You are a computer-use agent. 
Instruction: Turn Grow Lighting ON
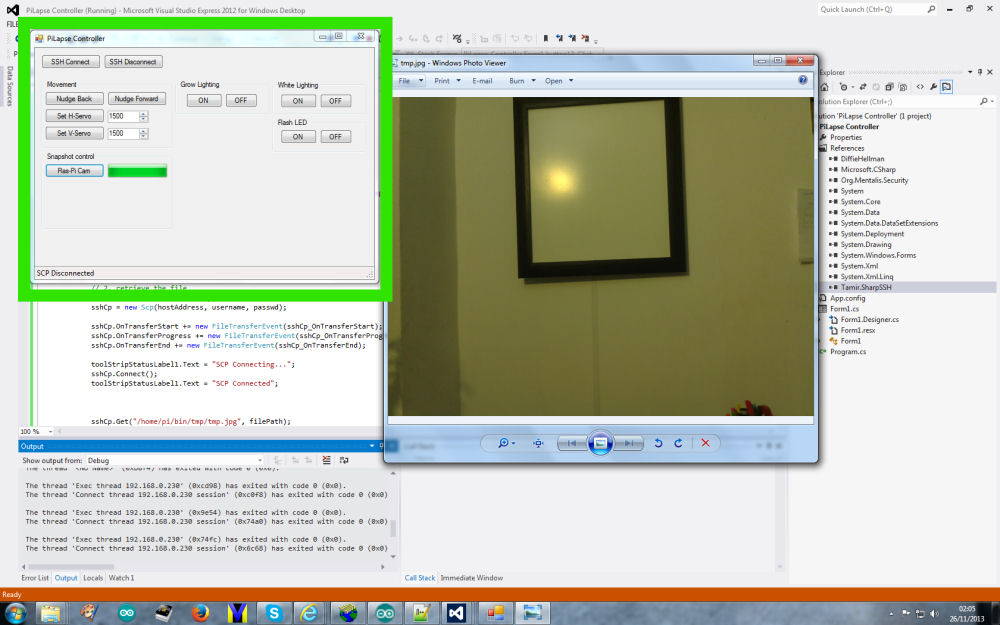(x=203, y=100)
